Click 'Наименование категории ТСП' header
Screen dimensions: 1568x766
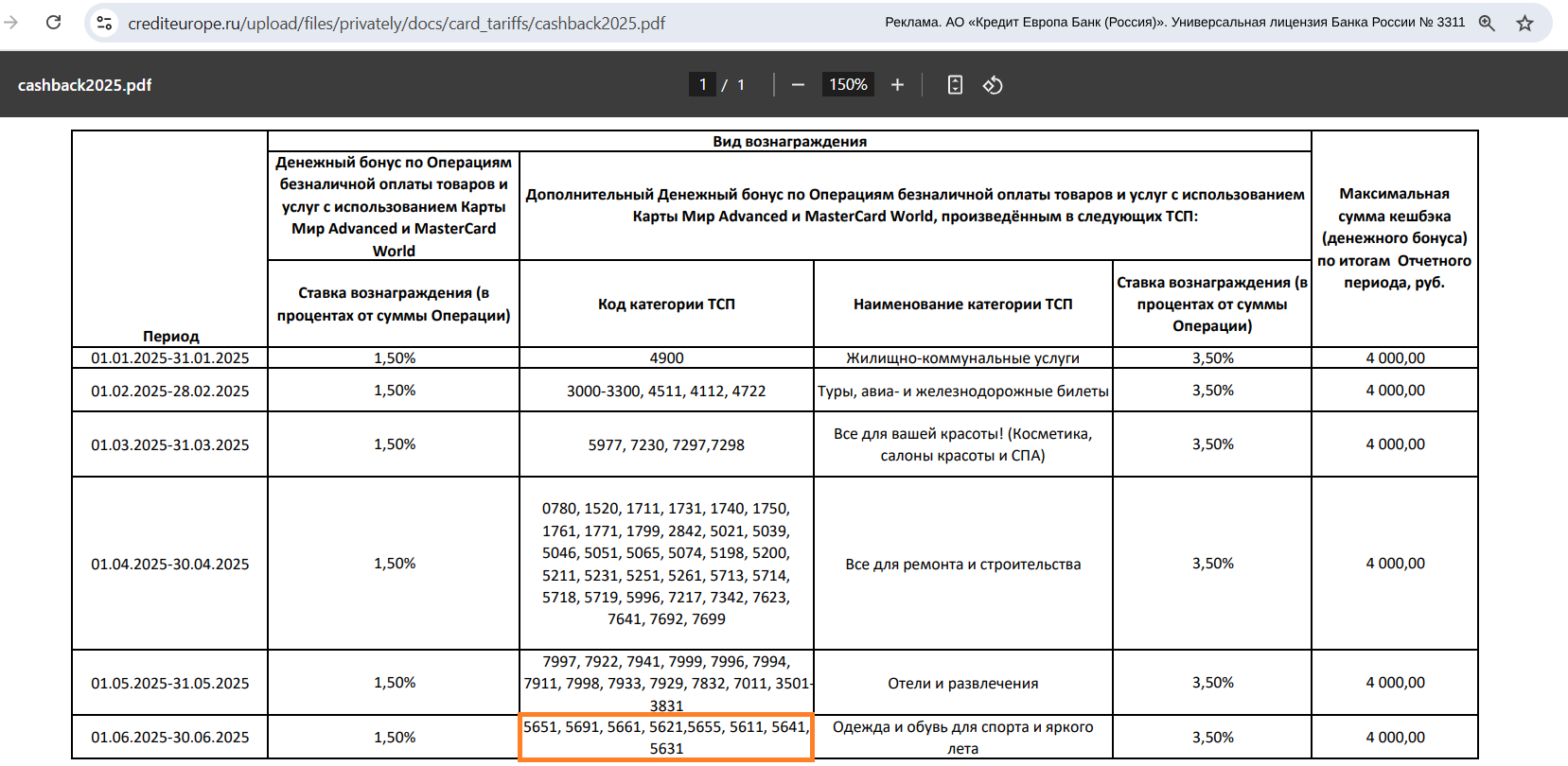(963, 304)
